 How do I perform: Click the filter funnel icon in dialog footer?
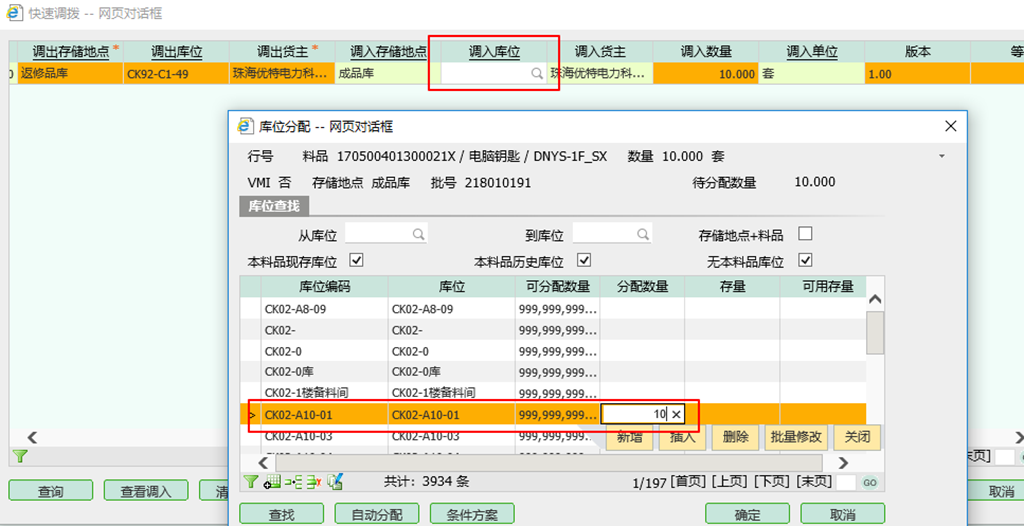coord(250,482)
